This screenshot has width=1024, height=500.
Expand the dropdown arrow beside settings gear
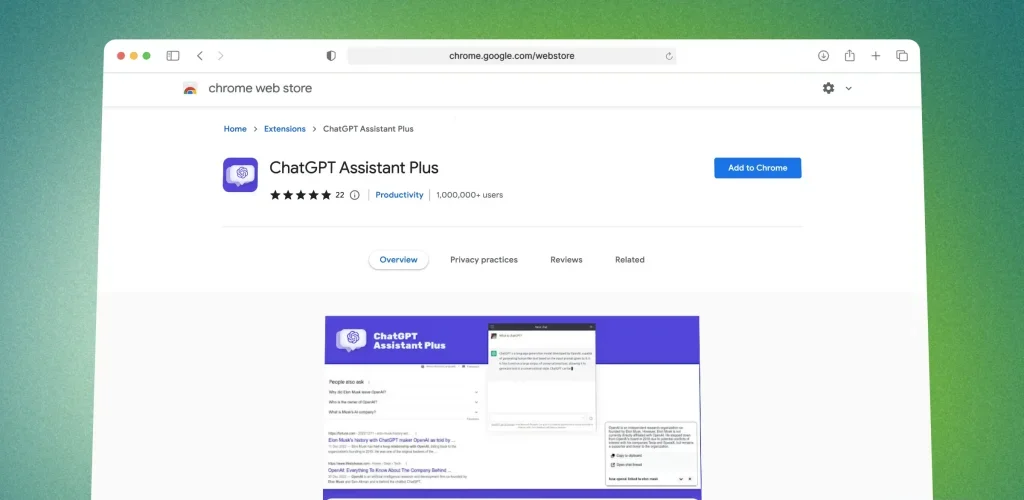tap(849, 88)
